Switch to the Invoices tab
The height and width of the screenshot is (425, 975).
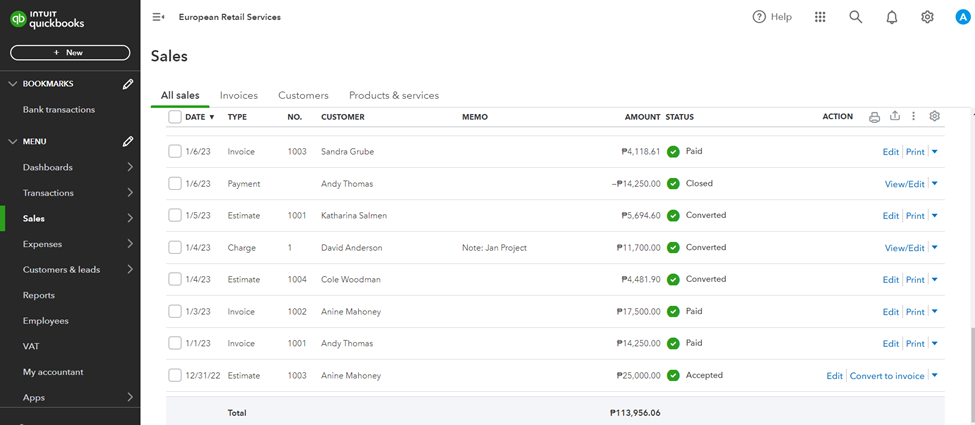click(x=239, y=95)
